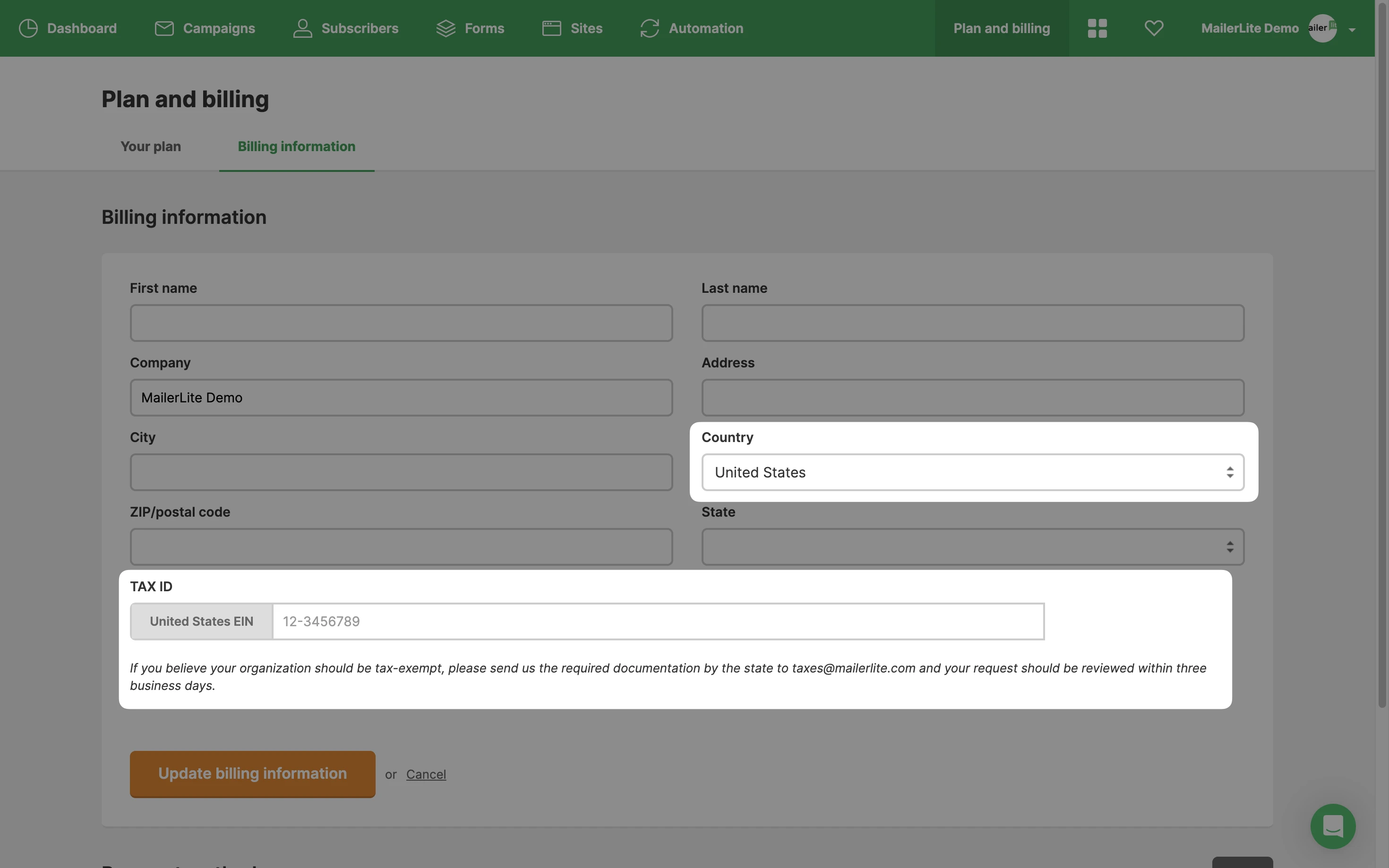Switch to the Your plan tab

(150, 146)
